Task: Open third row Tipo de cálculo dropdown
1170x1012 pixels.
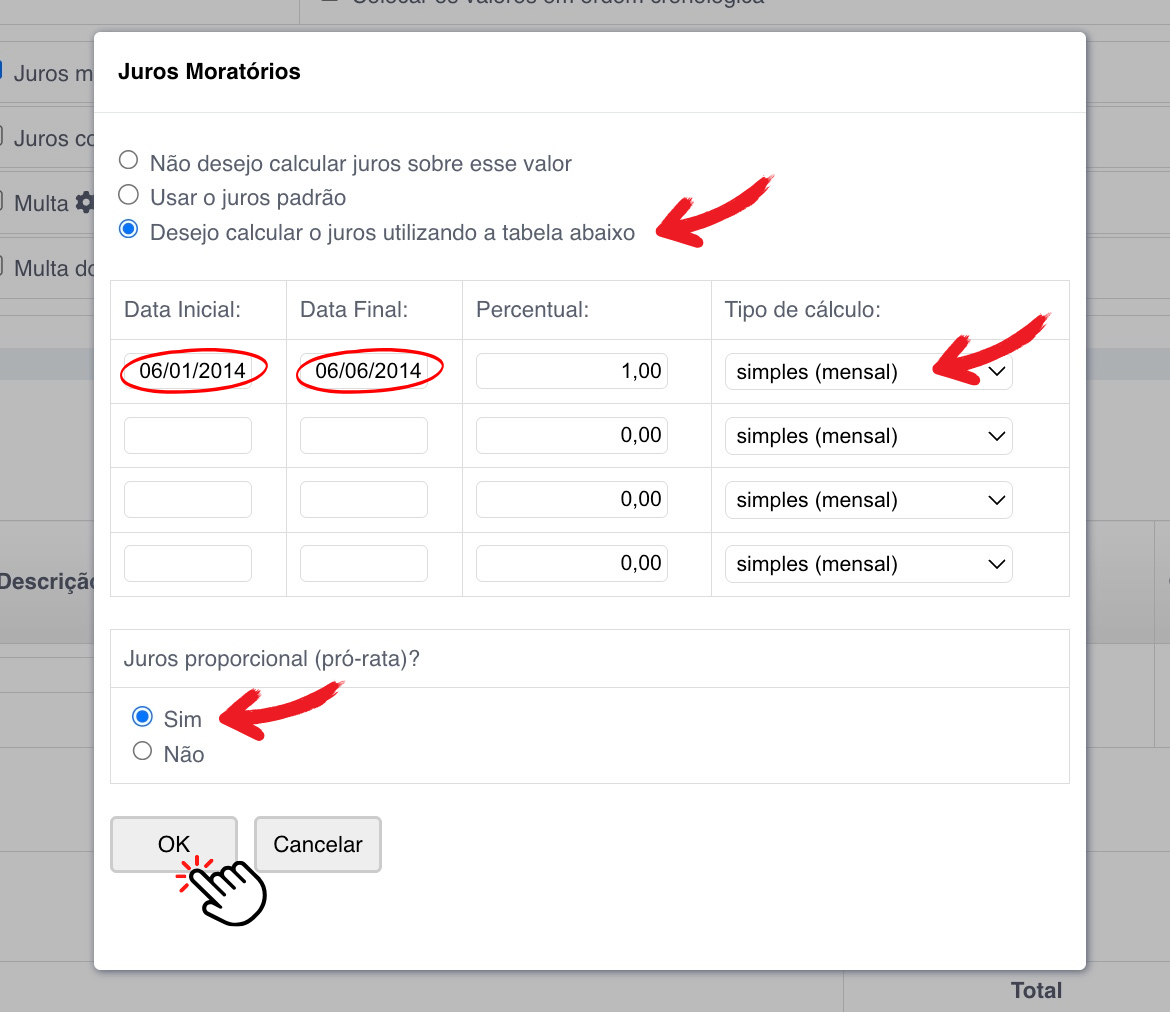Action: point(868,500)
